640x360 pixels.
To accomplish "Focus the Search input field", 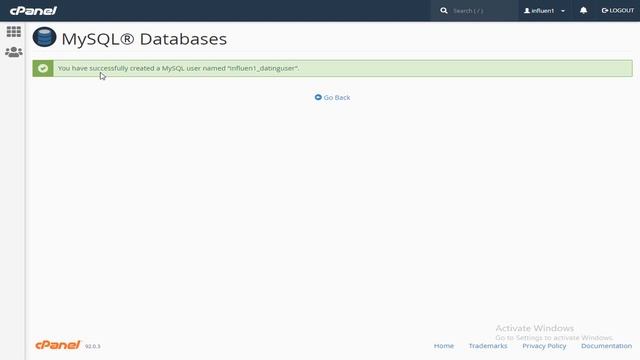I will [483, 11].
